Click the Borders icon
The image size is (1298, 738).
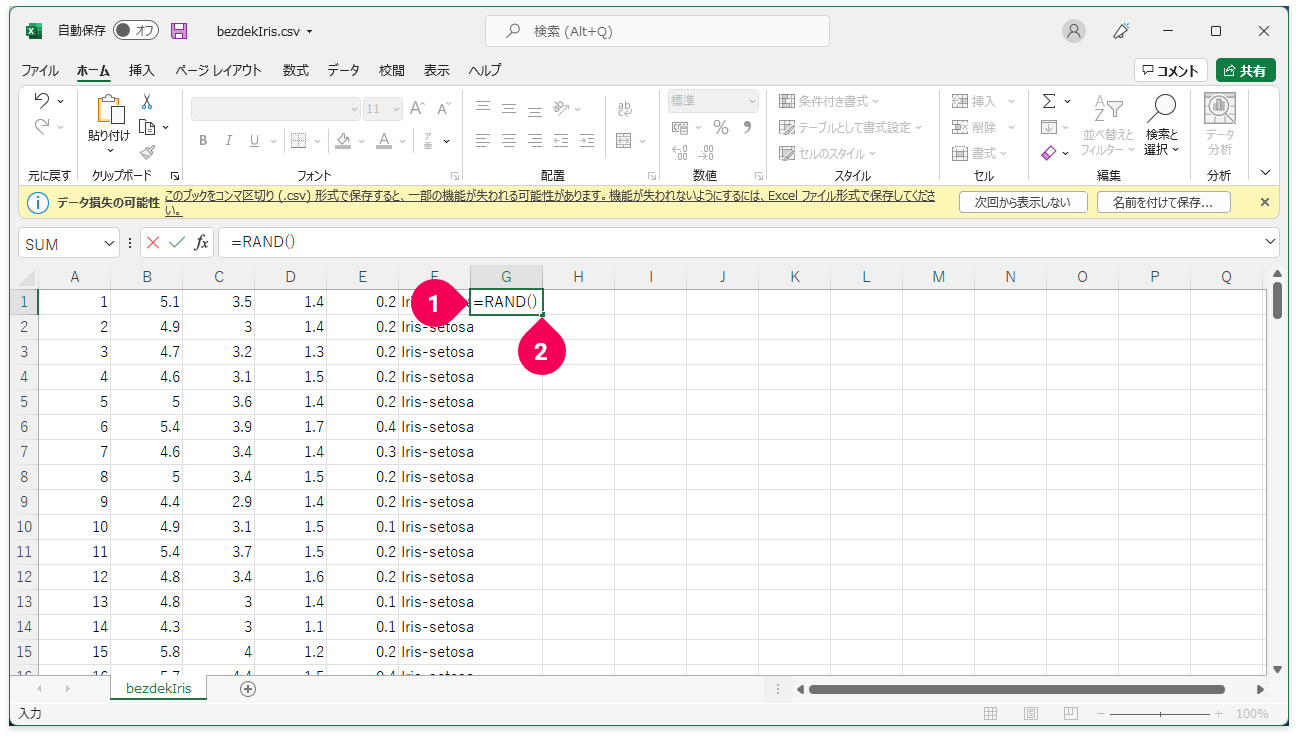pyautogui.click(x=298, y=141)
